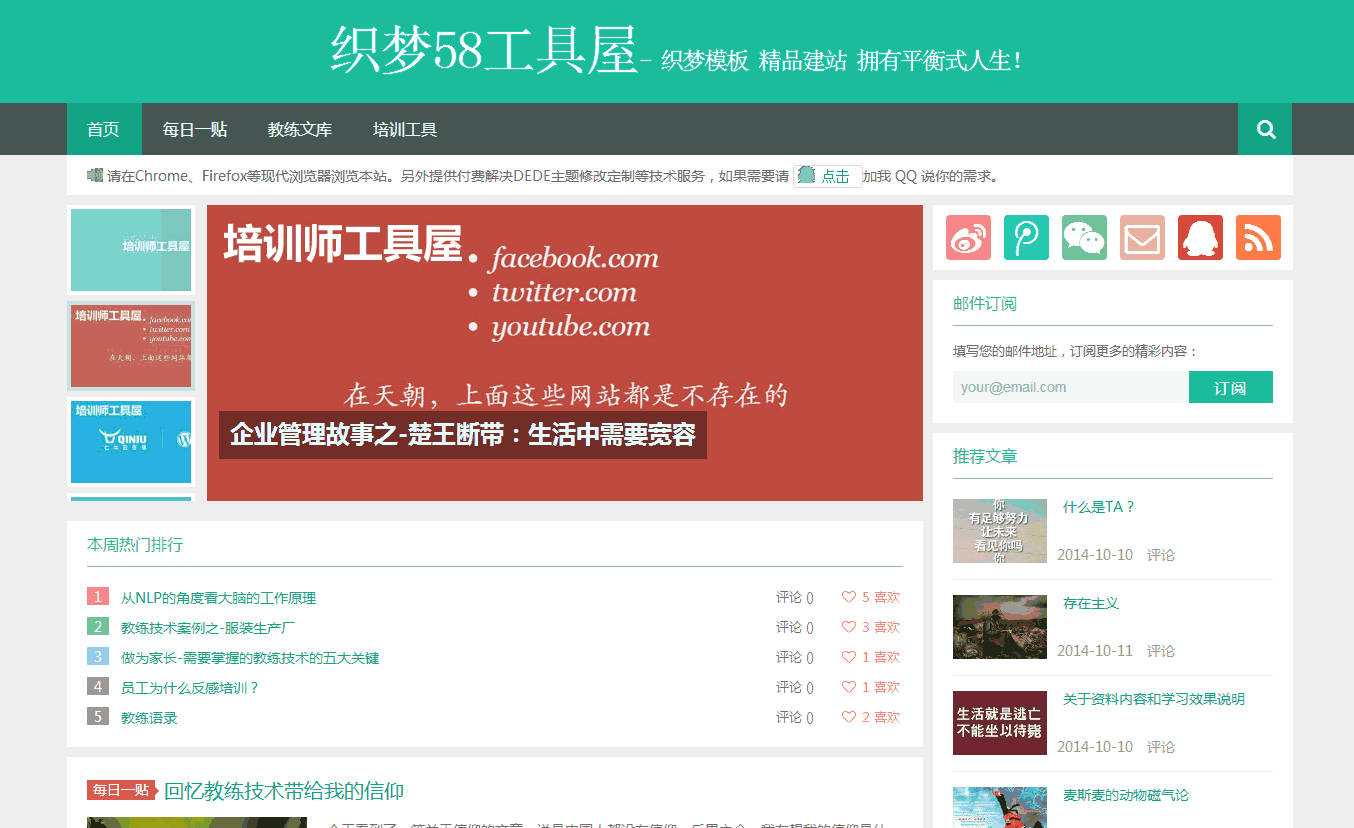Open the WeChat social icon
This screenshot has width=1354, height=828.
point(1084,238)
